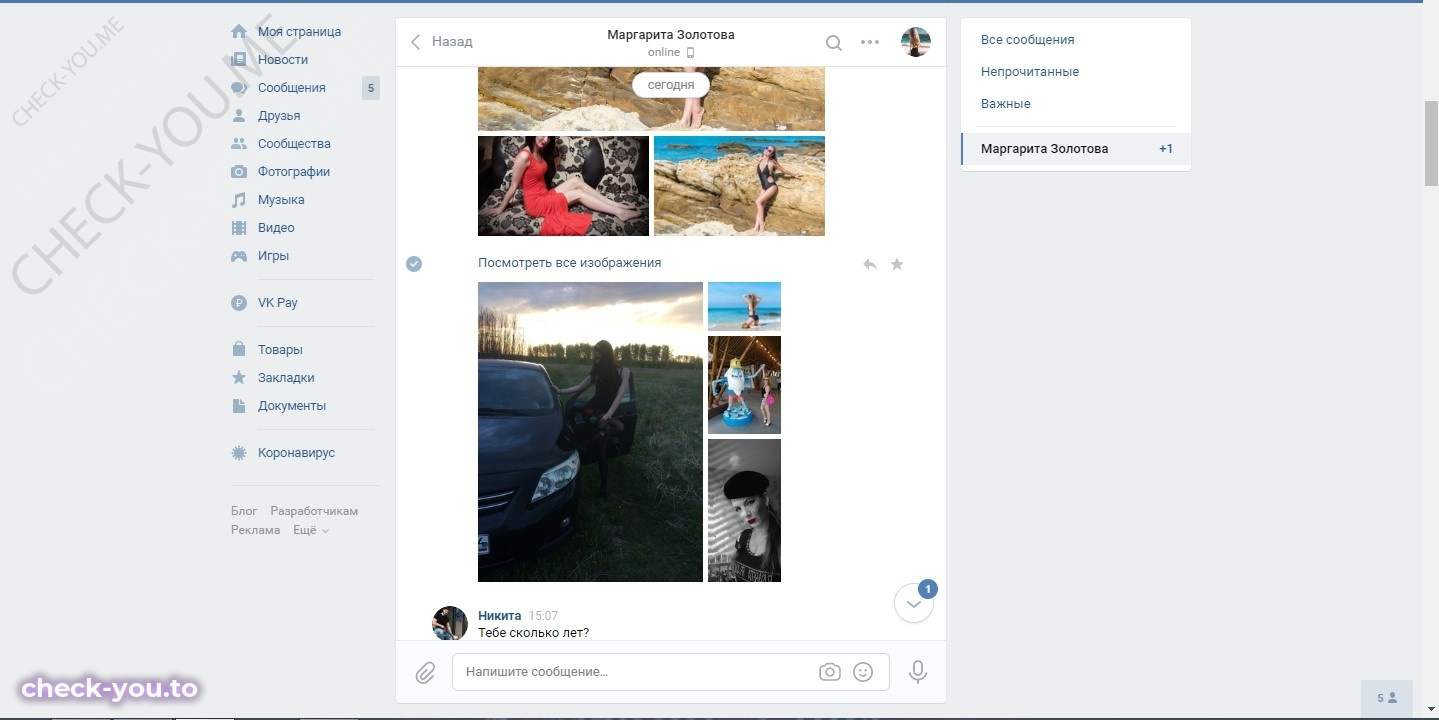Open the emoji smiley picker

pos(863,672)
